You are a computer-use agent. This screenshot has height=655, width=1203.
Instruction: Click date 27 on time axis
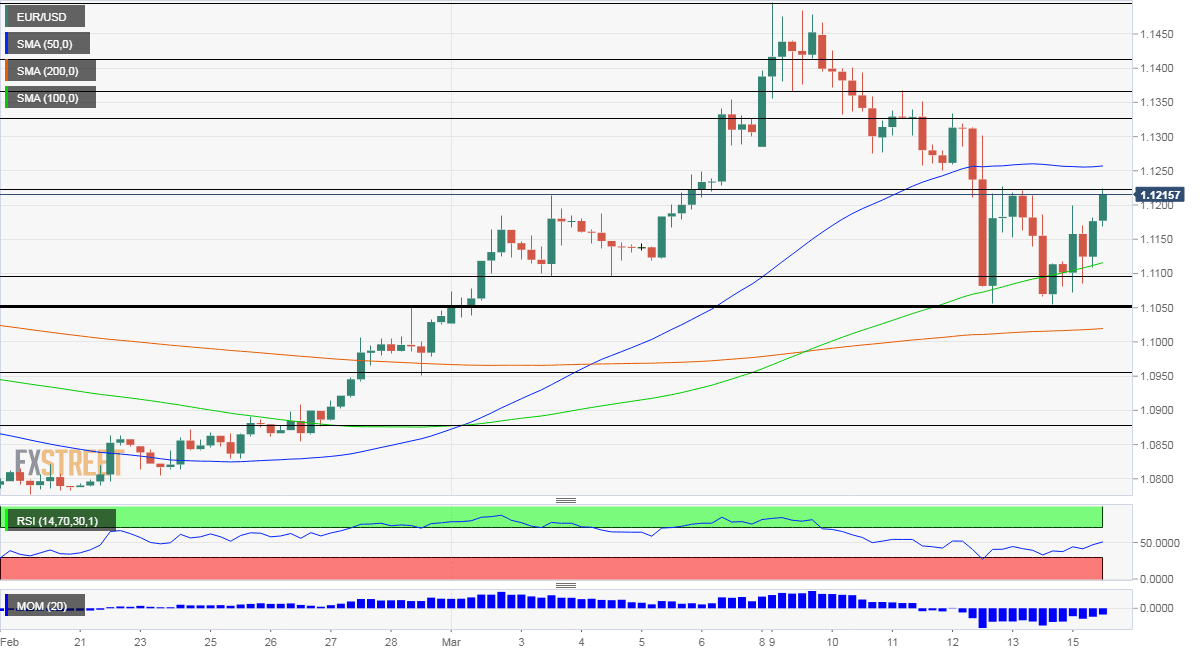pos(332,640)
